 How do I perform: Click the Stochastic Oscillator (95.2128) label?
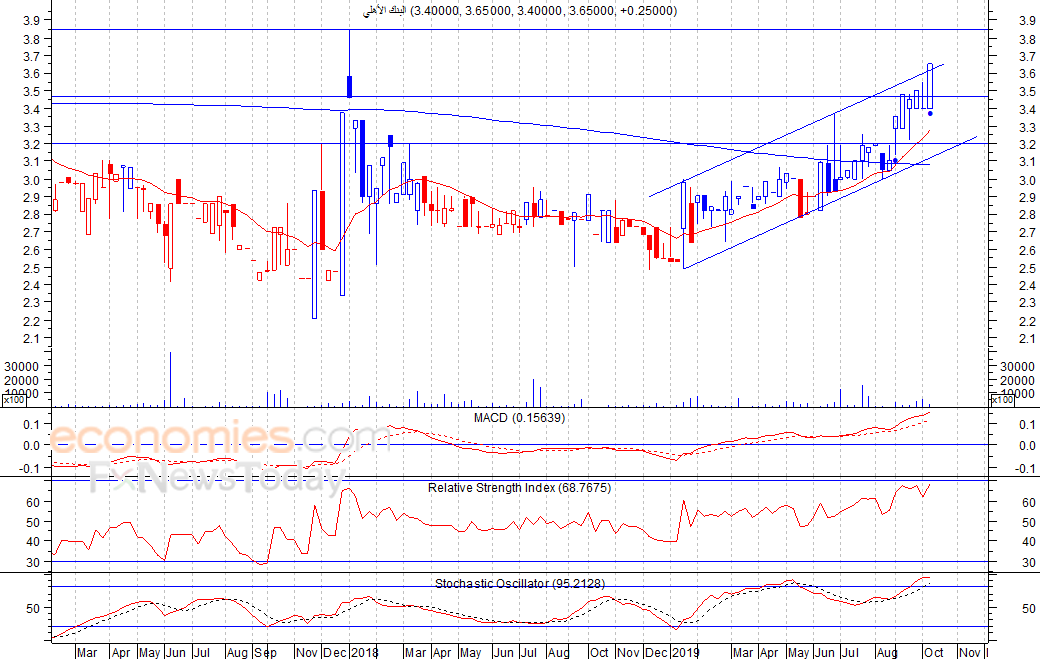(x=519, y=583)
